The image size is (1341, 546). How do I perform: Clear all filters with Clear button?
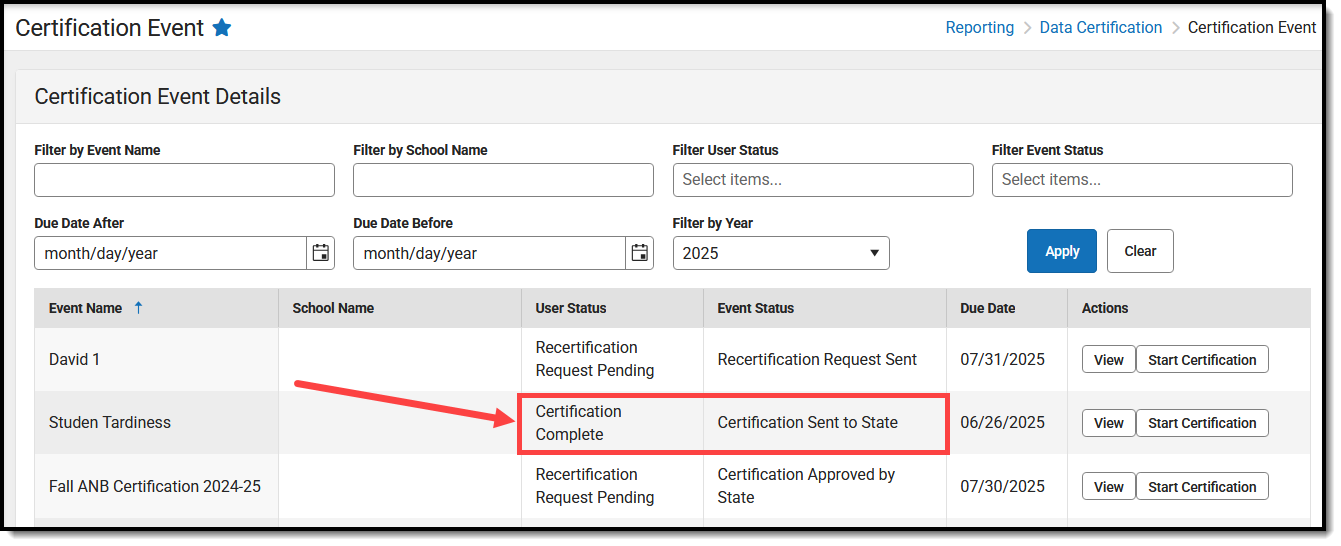(x=1139, y=251)
